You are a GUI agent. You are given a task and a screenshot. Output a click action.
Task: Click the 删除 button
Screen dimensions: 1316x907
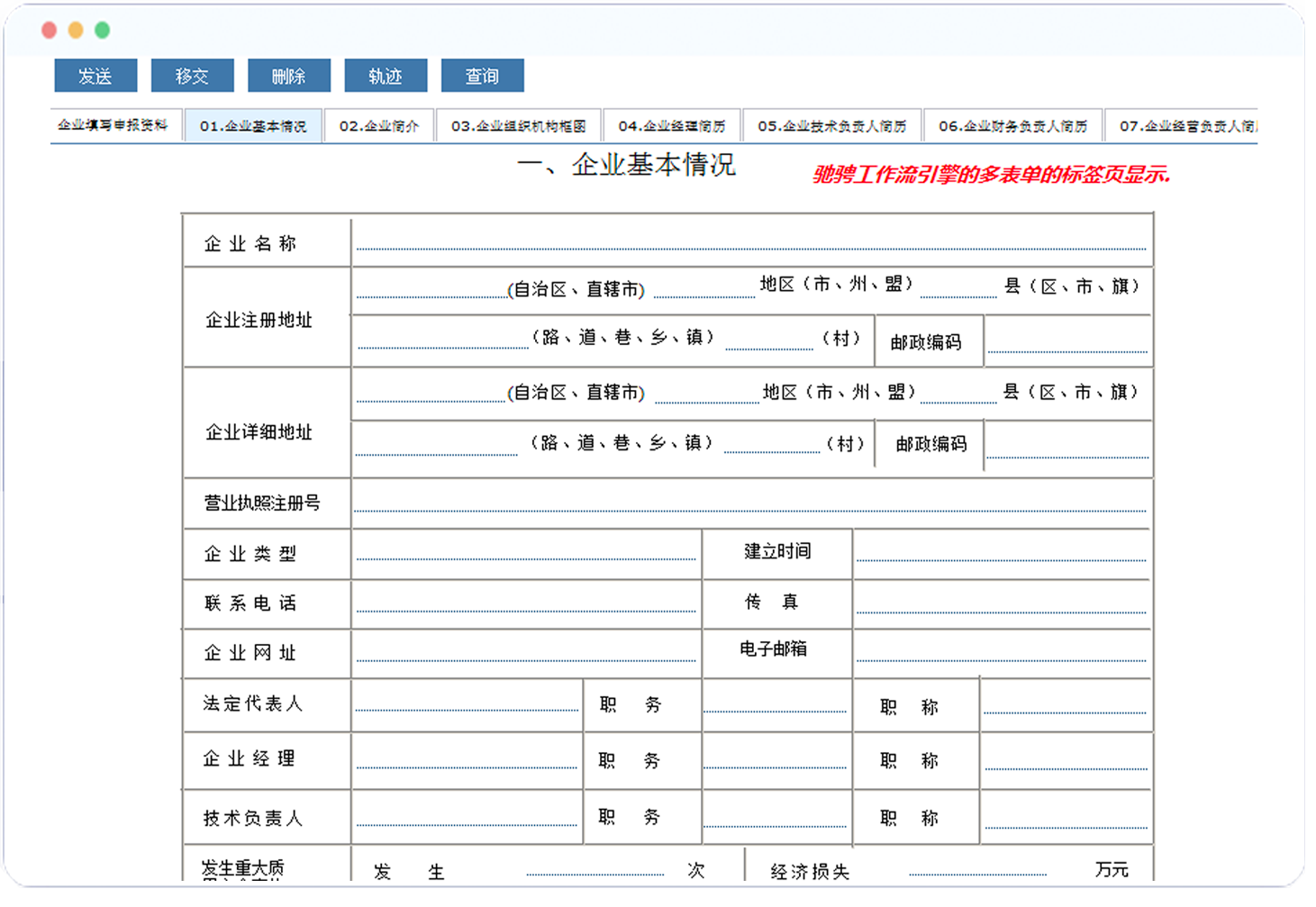[x=289, y=76]
